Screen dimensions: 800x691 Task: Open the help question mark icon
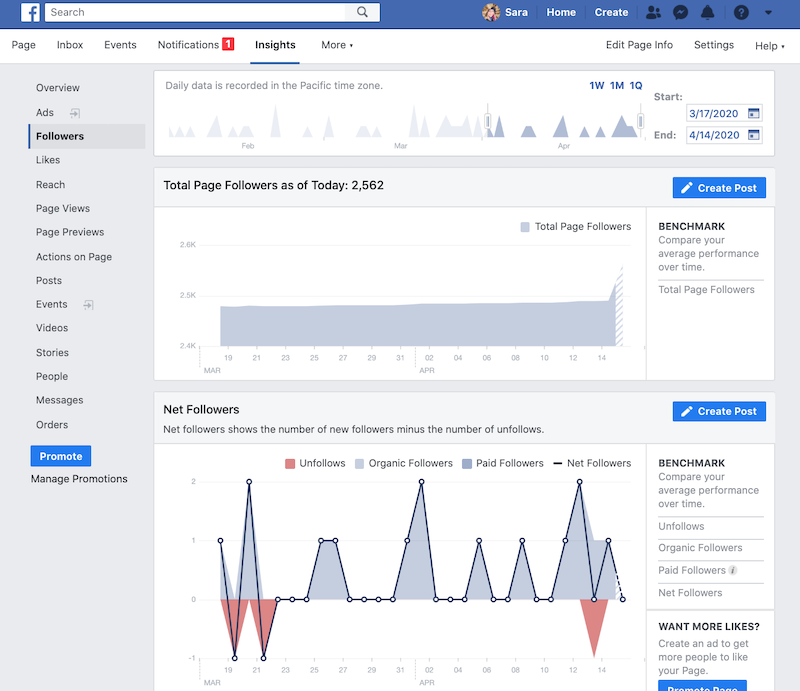point(741,12)
